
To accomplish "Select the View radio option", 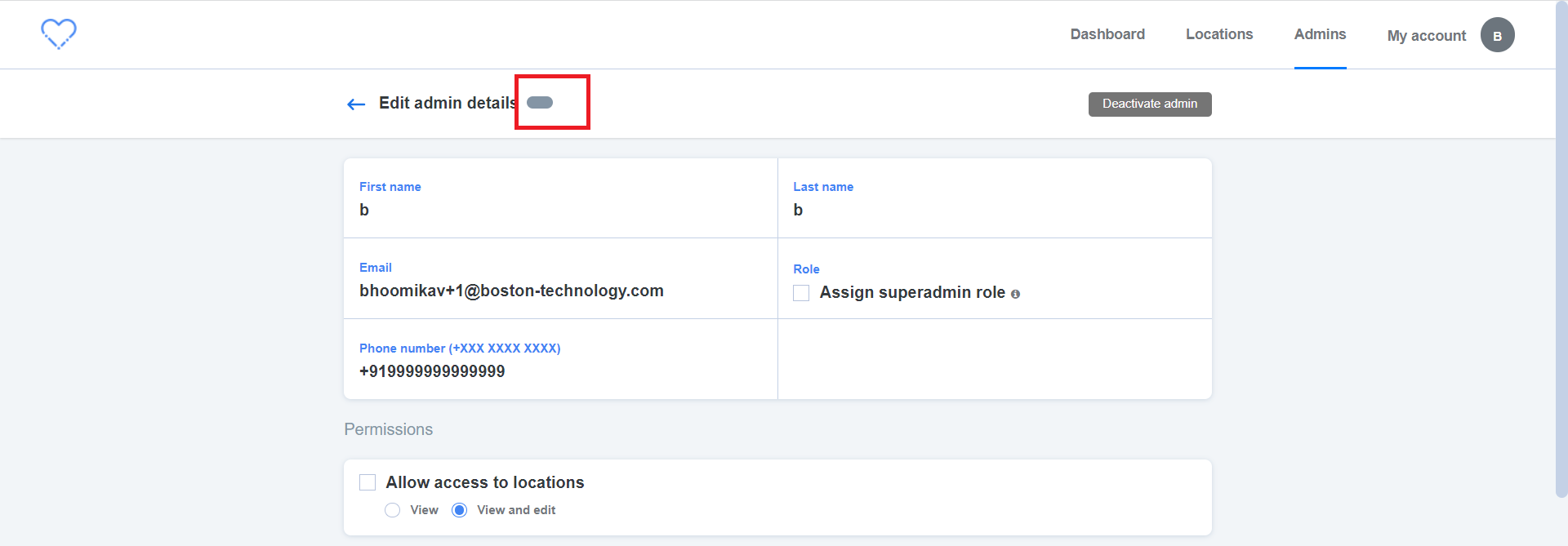I will tap(393, 510).
